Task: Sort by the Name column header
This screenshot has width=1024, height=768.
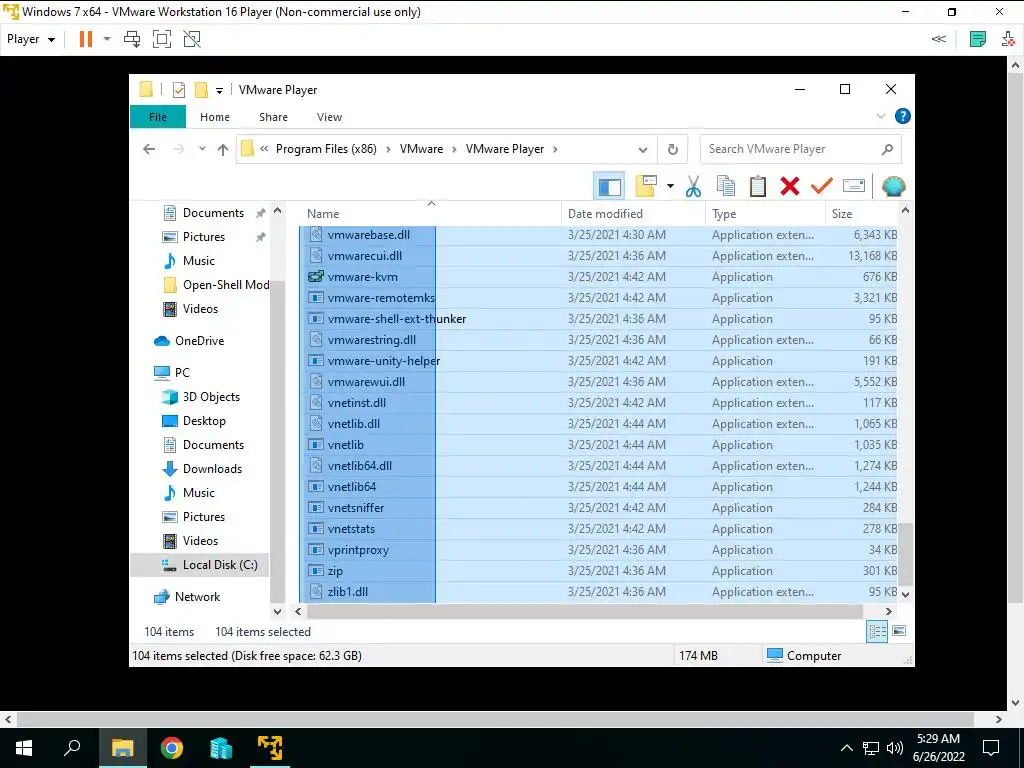Action: (x=430, y=214)
